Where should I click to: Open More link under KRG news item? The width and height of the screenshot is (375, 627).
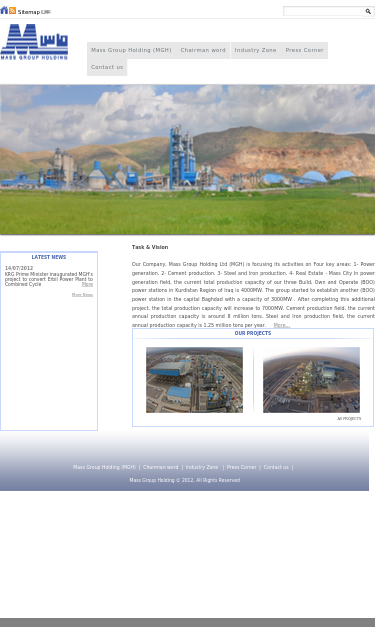pos(87,284)
